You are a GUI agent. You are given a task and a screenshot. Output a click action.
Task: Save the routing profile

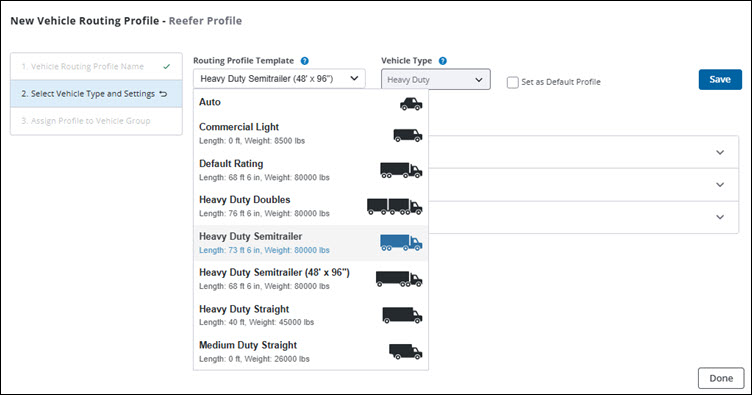pos(720,80)
